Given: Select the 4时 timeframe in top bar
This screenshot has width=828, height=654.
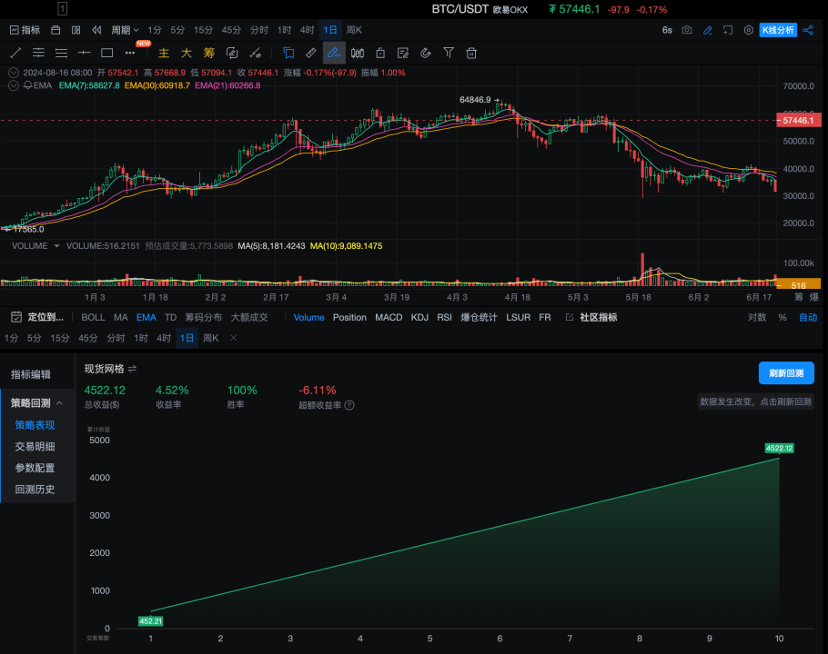Looking at the screenshot, I should tap(307, 30).
